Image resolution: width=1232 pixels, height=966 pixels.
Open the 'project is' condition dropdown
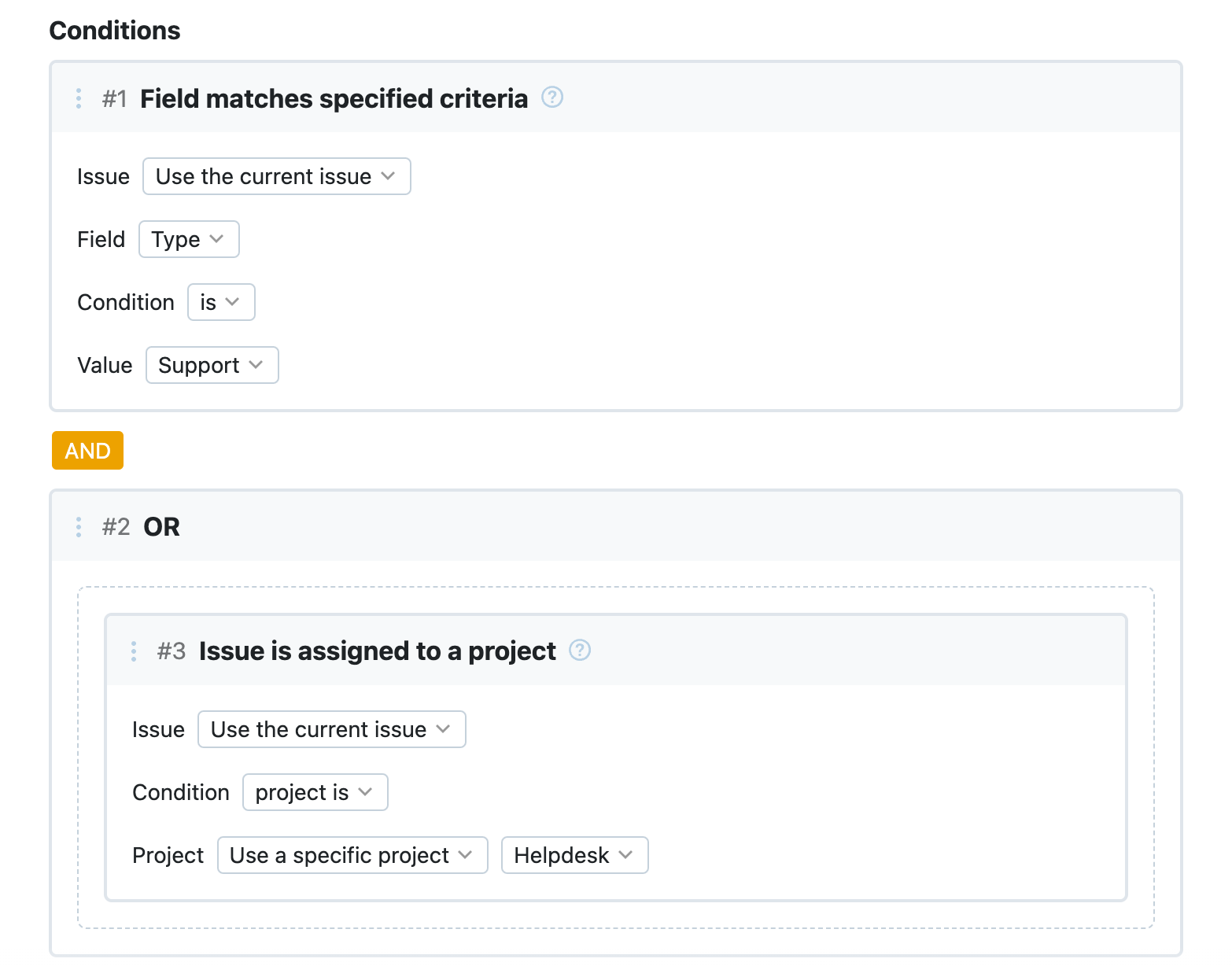(x=315, y=792)
